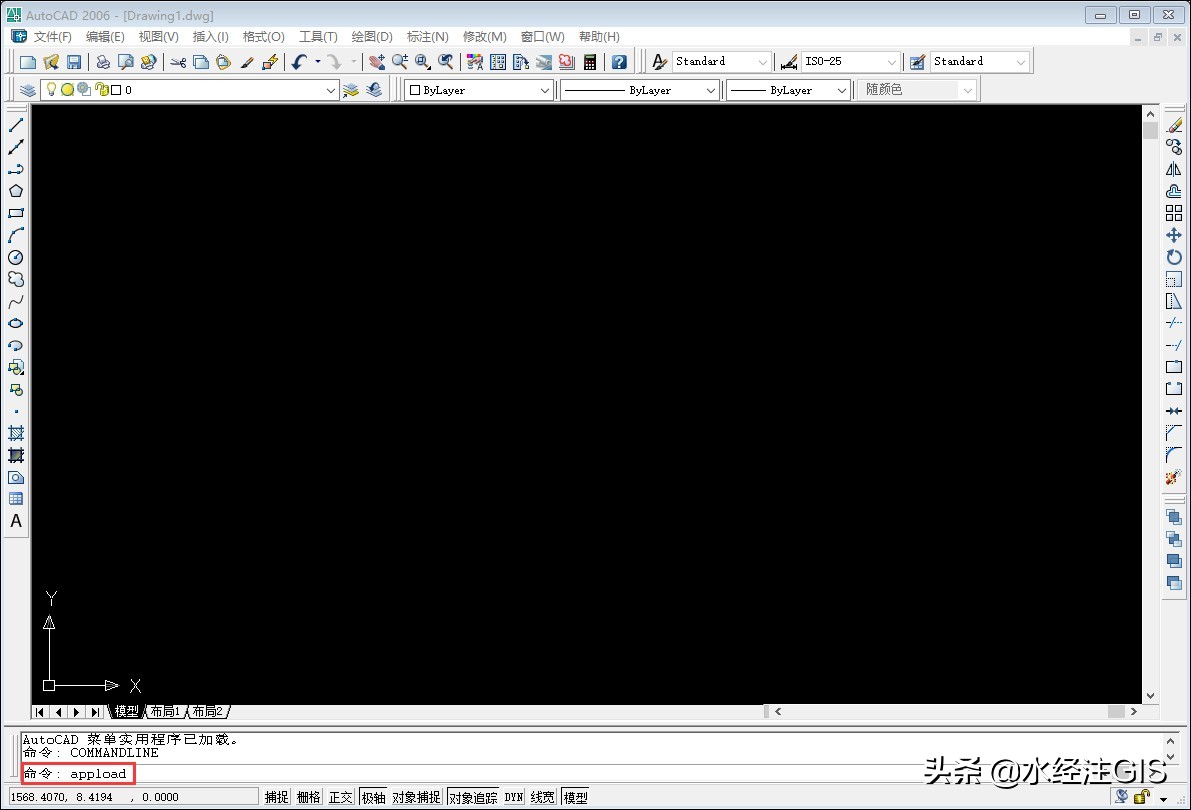Toggle 极轴 polar tracking

[373, 797]
